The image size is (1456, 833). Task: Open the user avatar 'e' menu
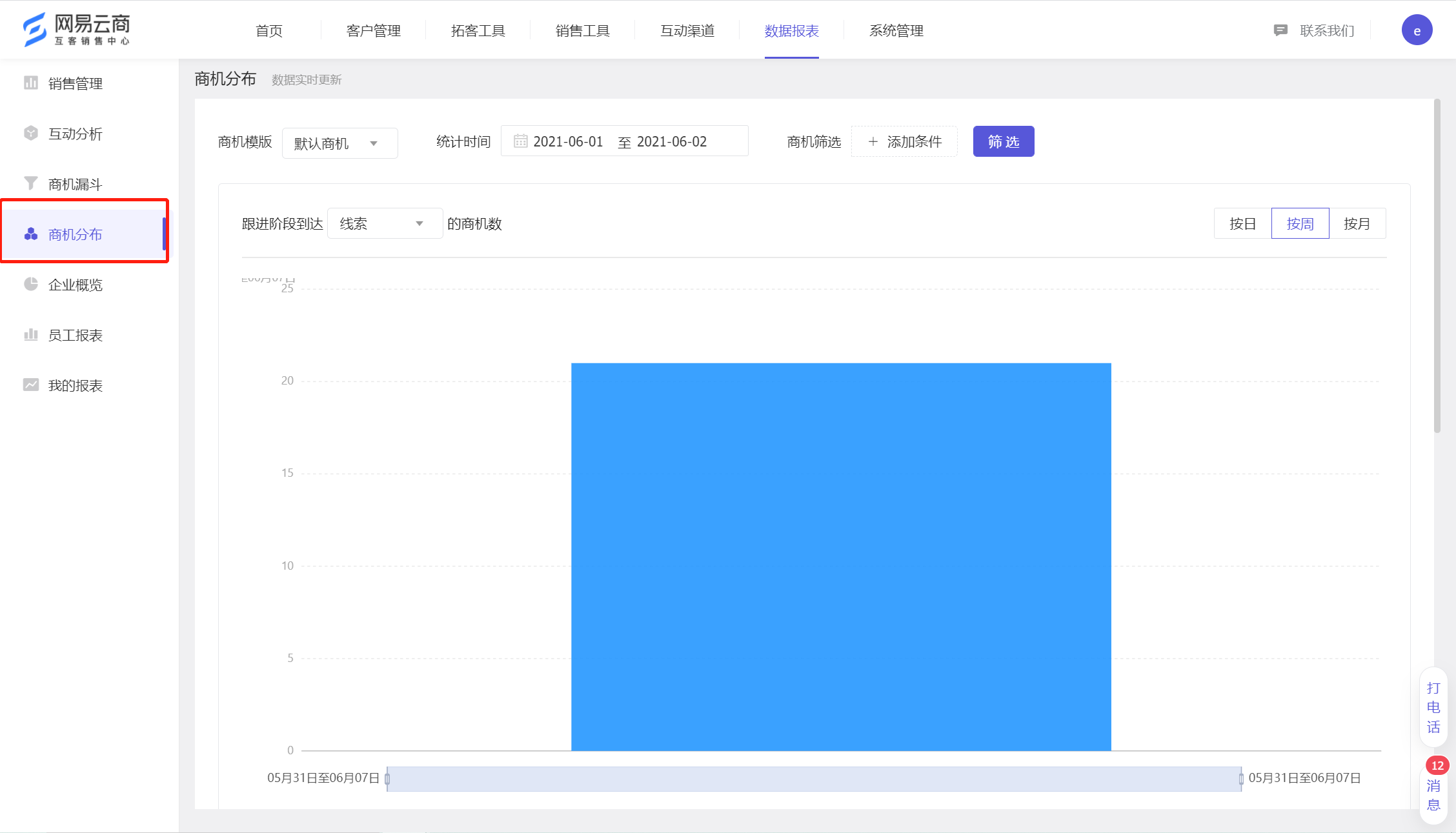tap(1417, 30)
